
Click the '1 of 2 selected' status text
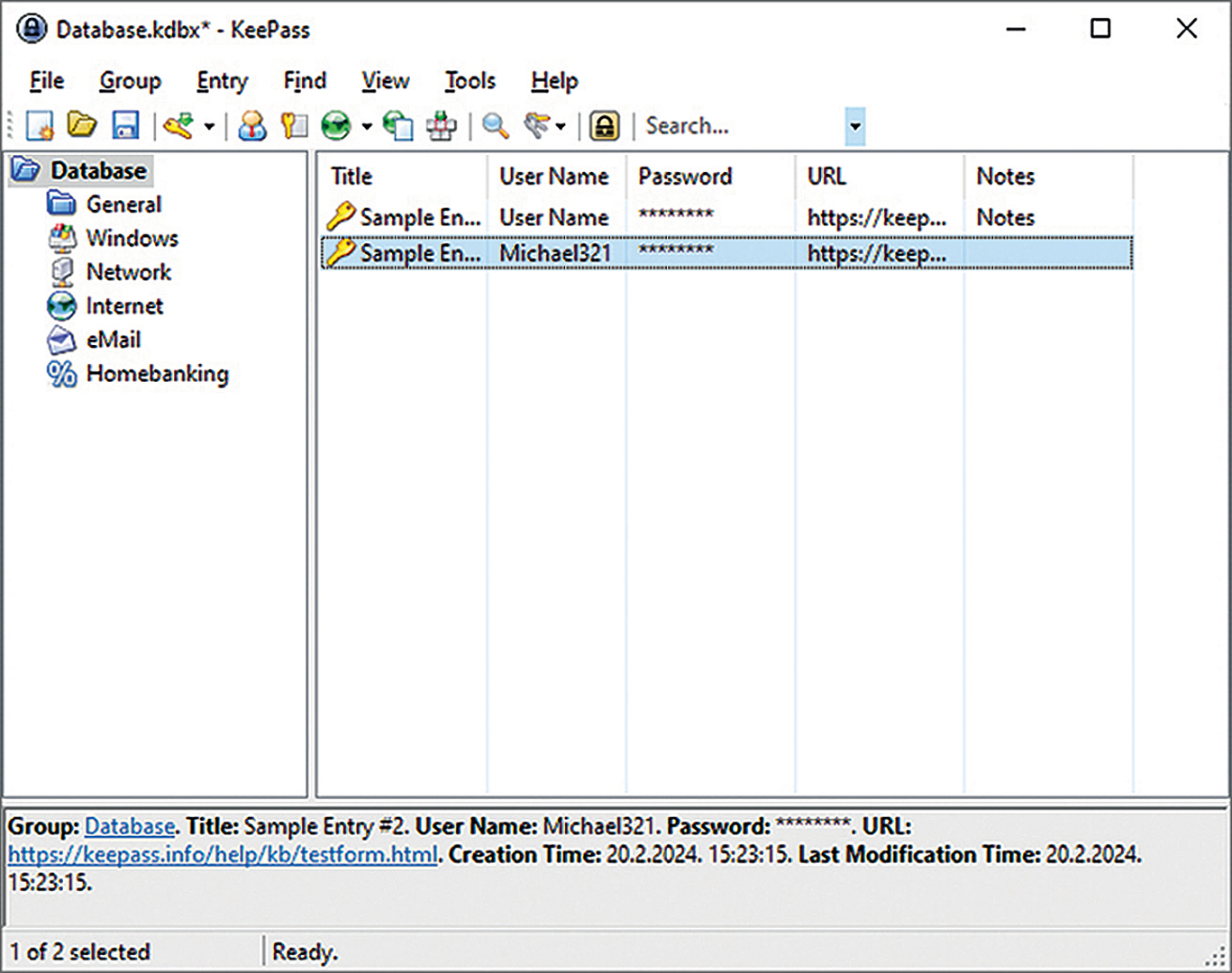pos(80,951)
